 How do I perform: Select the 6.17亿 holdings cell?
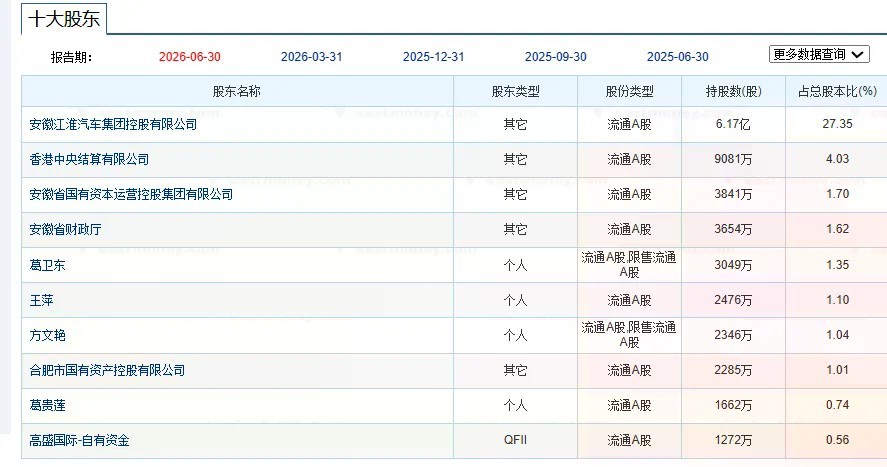coord(733,124)
